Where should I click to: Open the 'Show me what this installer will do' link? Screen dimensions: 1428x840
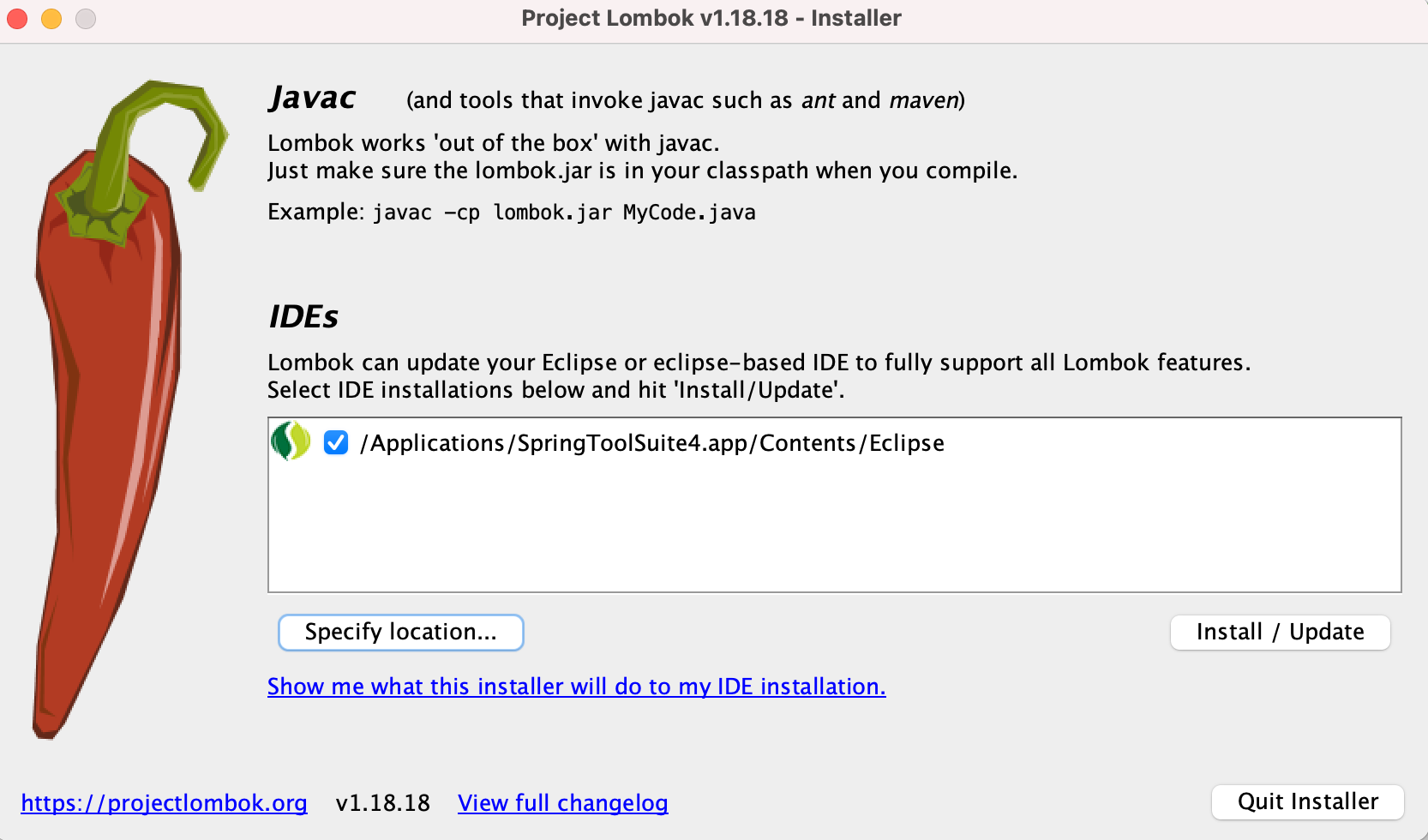click(x=576, y=687)
